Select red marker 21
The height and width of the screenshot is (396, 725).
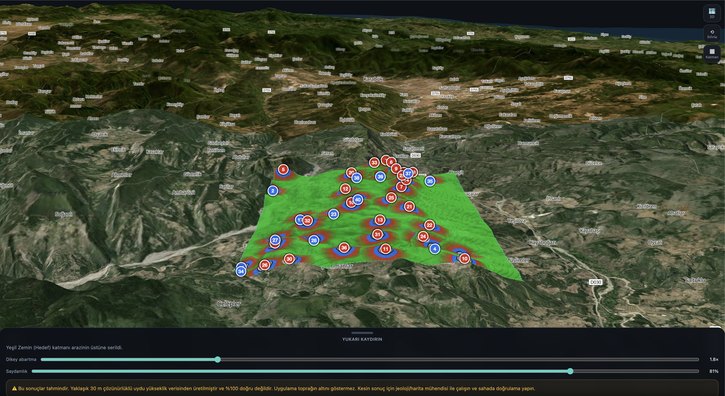point(409,207)
